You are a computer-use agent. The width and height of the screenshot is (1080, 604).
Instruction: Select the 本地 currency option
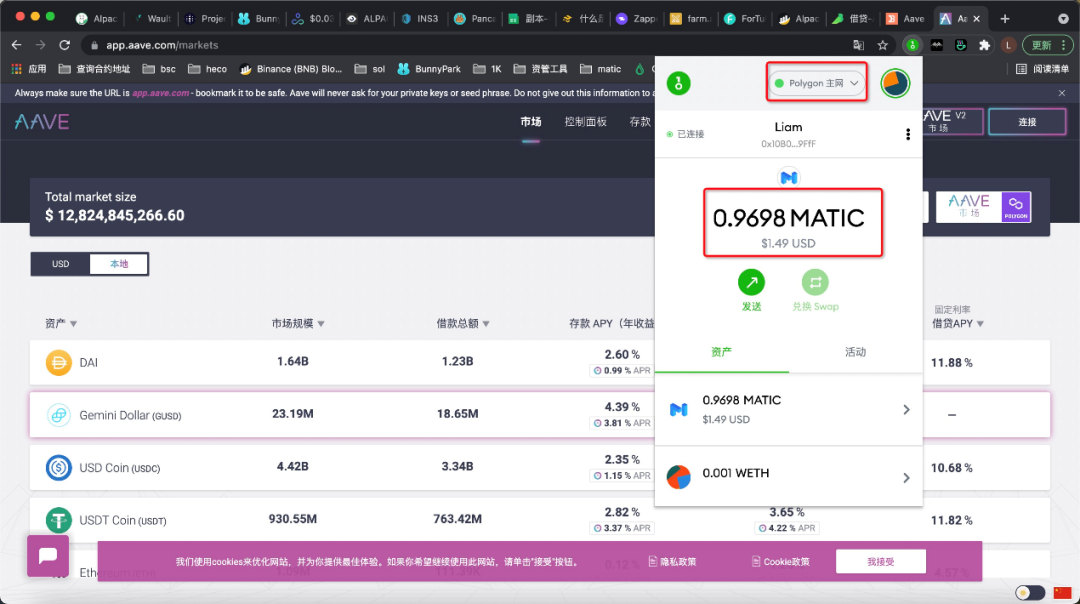click(118, 263)
